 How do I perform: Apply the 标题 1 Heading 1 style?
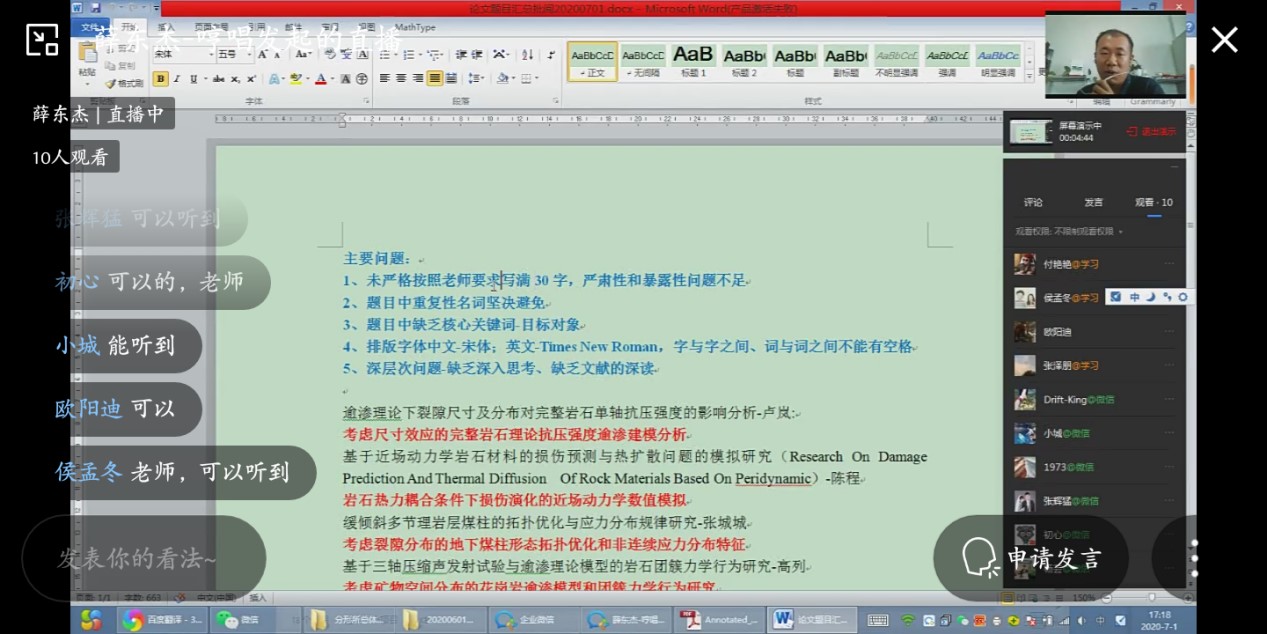(x=693, y=61)
